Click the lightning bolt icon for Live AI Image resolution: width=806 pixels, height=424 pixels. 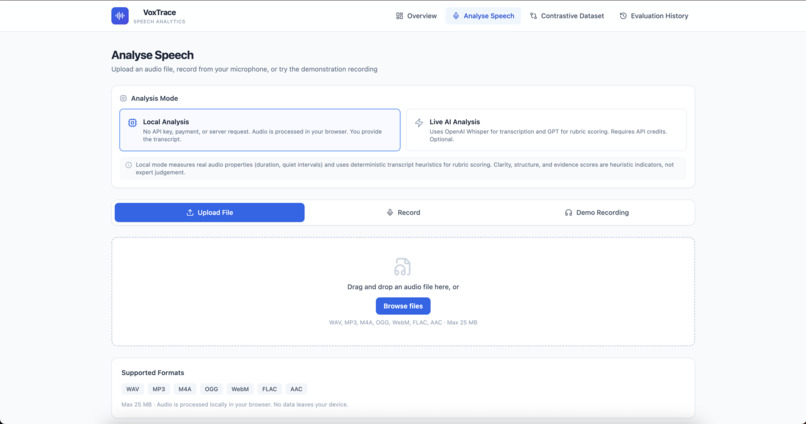419,123
